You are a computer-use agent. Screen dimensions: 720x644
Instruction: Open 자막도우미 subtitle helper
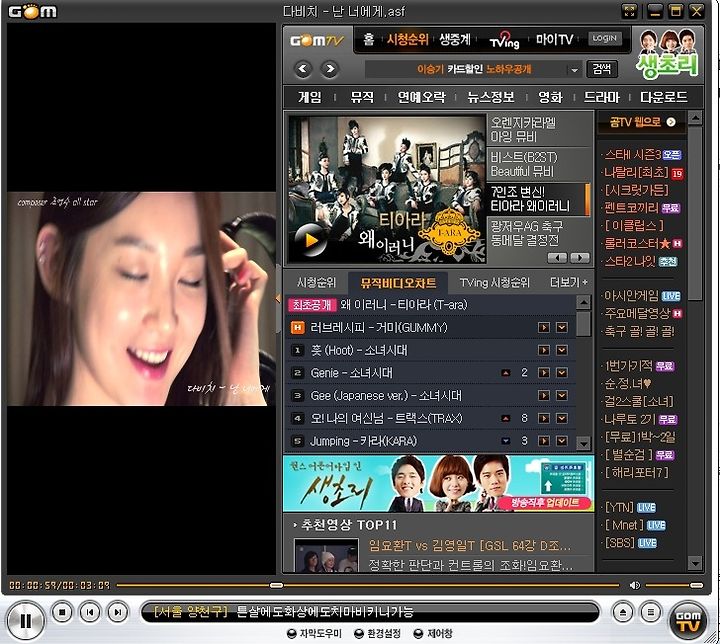pyautogui.click(x=315, y=634)
